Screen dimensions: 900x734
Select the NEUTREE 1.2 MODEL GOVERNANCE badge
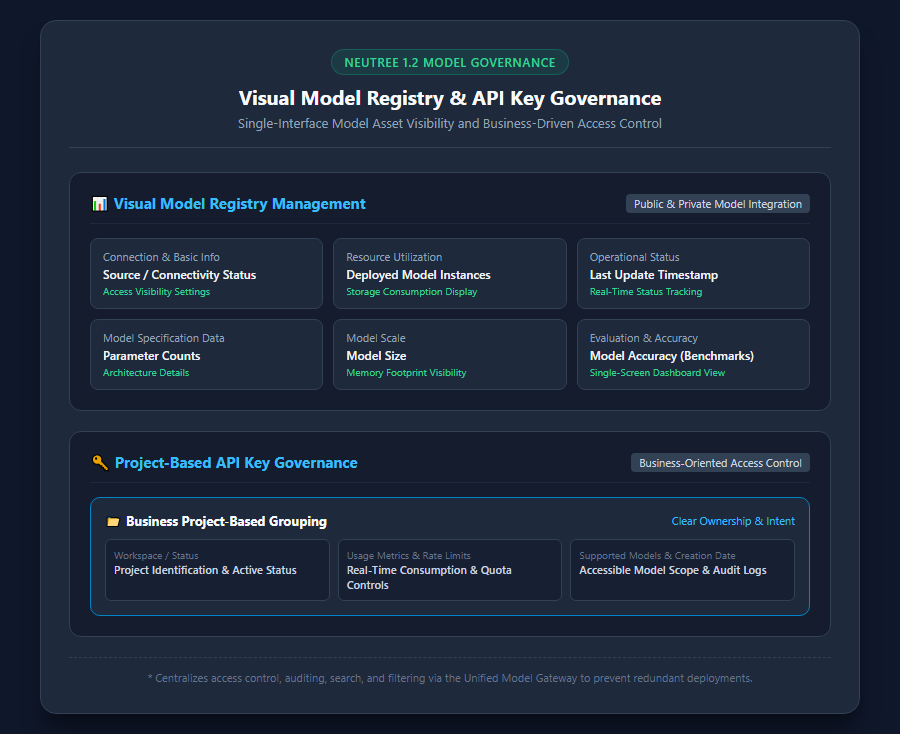[450, 63]
